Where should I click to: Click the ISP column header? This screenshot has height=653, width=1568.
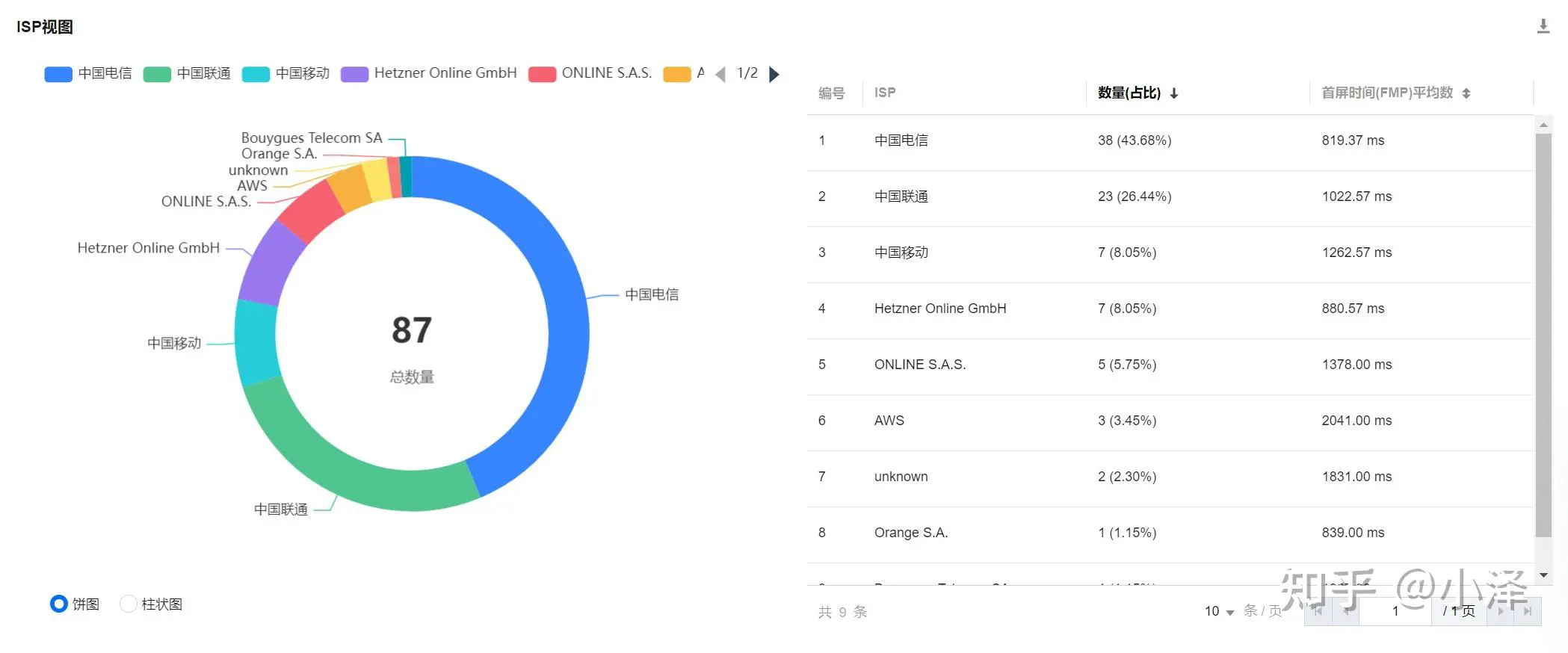point(885,93)
